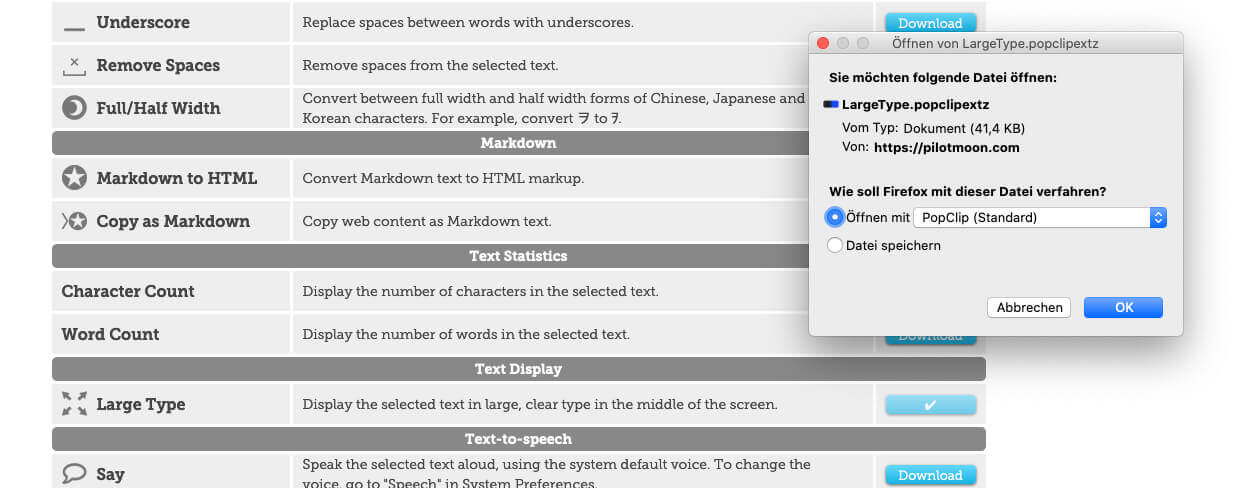
Task: Click 'Remove spaces from the selected text' description
Action: pos(430,65)
